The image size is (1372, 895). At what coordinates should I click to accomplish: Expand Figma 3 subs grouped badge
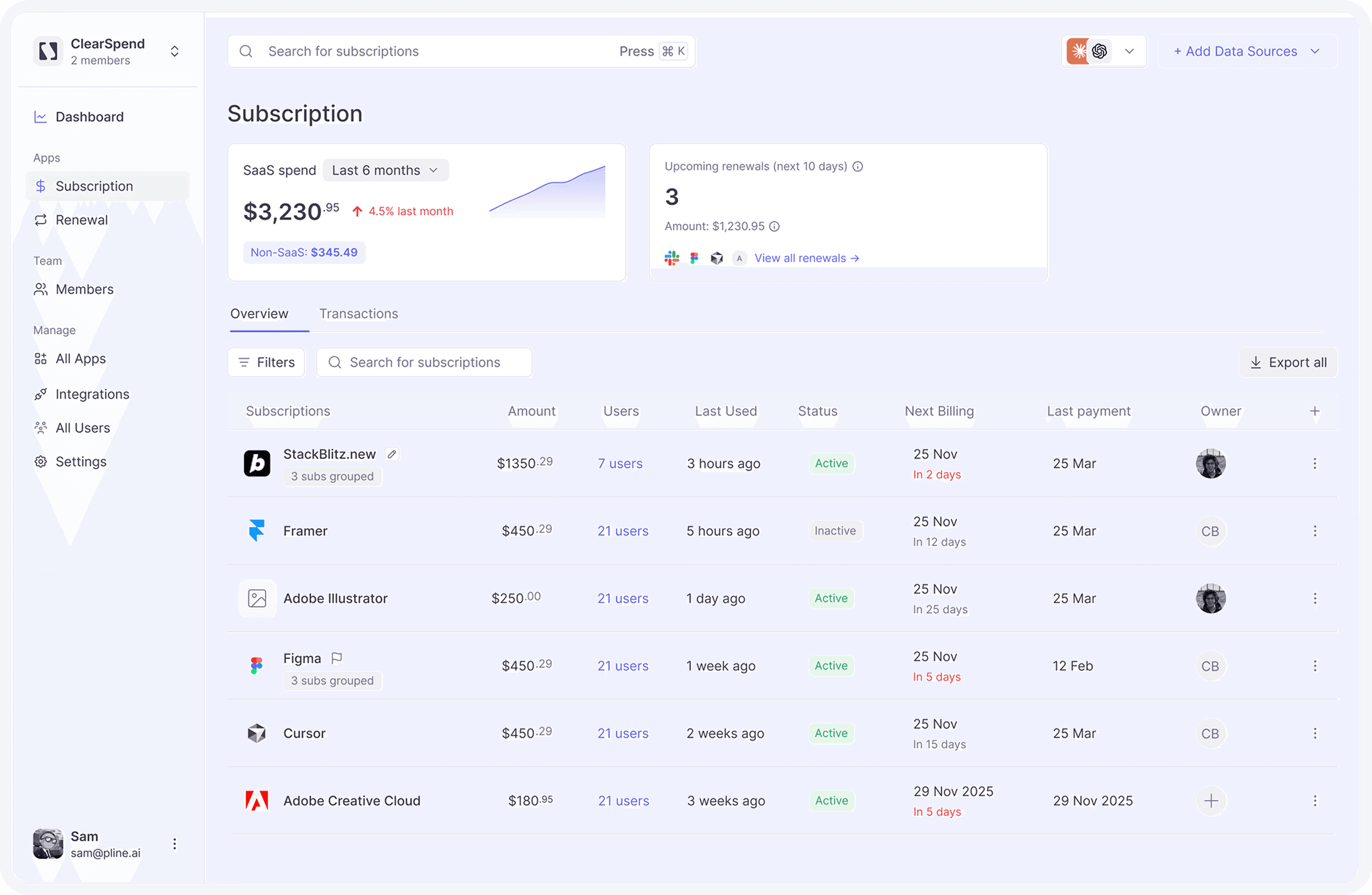click(x=332, y=681)
